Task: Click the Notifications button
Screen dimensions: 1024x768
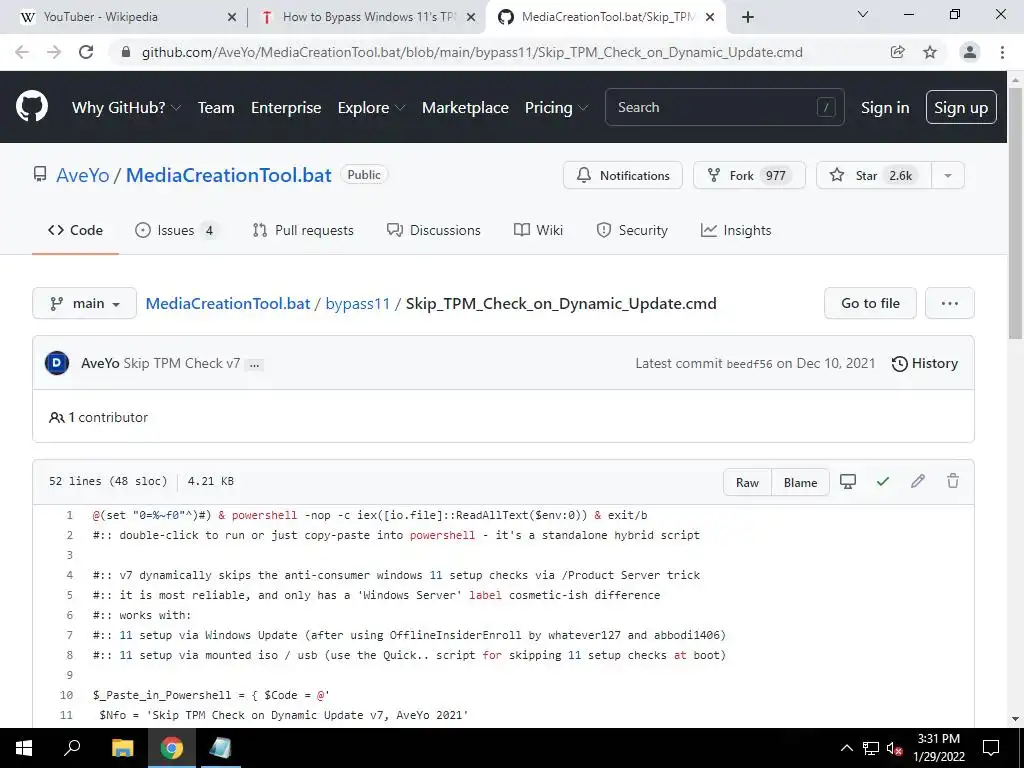Action: click(x=623, y=175)
